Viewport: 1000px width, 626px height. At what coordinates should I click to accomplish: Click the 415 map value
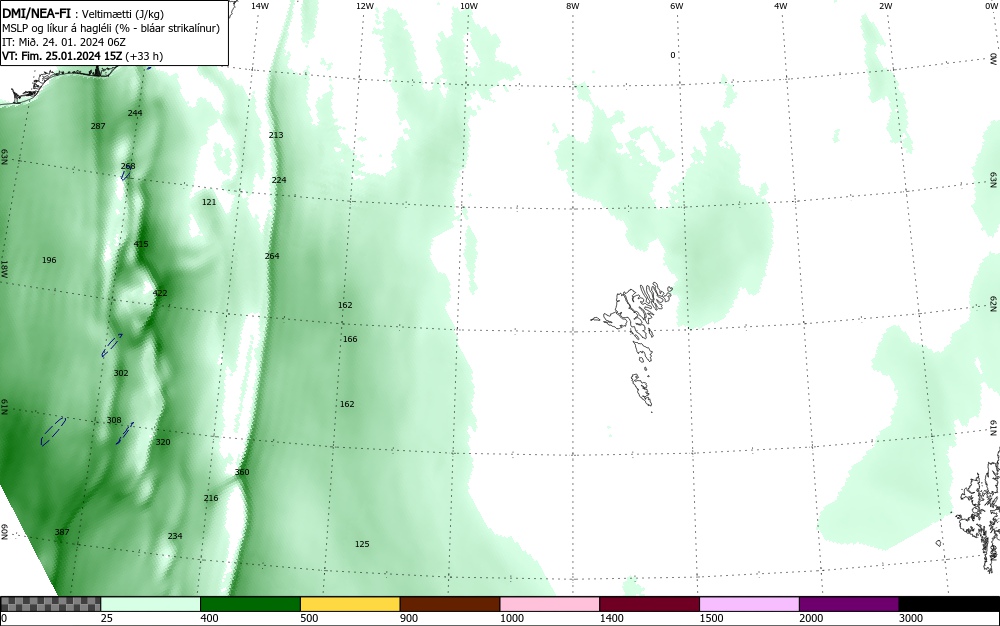pyautogui.click(x=141, y=244)
